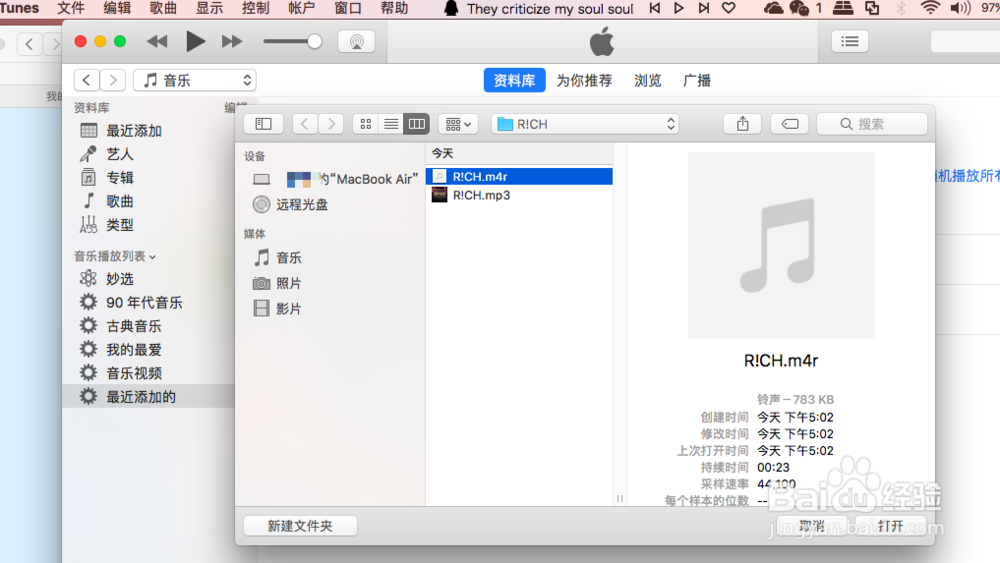Click the iTunes fast-forward button
The height and width of the screenshot is (563, 1000).
point(232,41)
